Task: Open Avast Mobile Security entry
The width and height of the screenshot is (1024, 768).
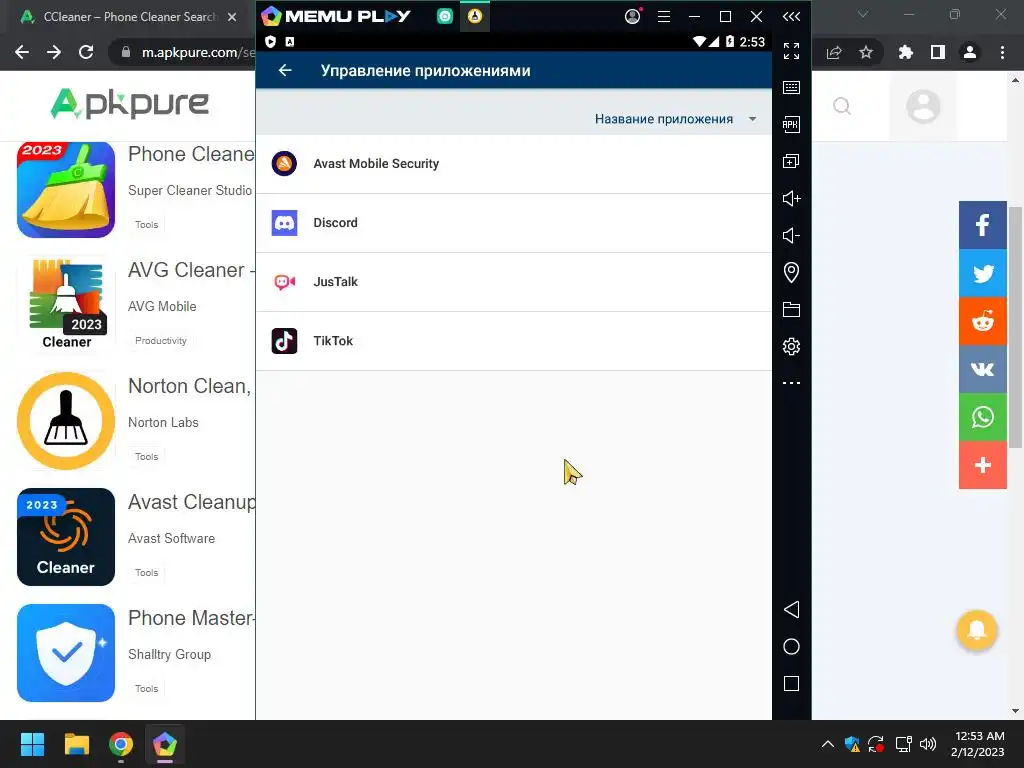Action: pos(514,164)
